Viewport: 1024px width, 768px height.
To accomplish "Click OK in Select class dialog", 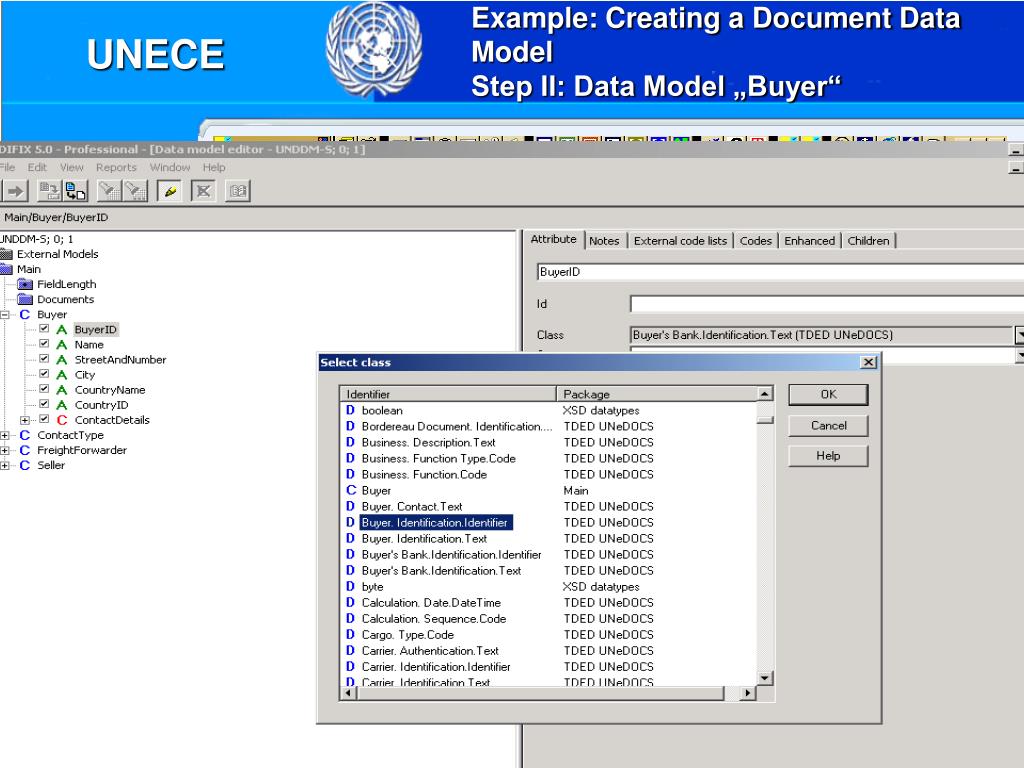I will 828,394.
